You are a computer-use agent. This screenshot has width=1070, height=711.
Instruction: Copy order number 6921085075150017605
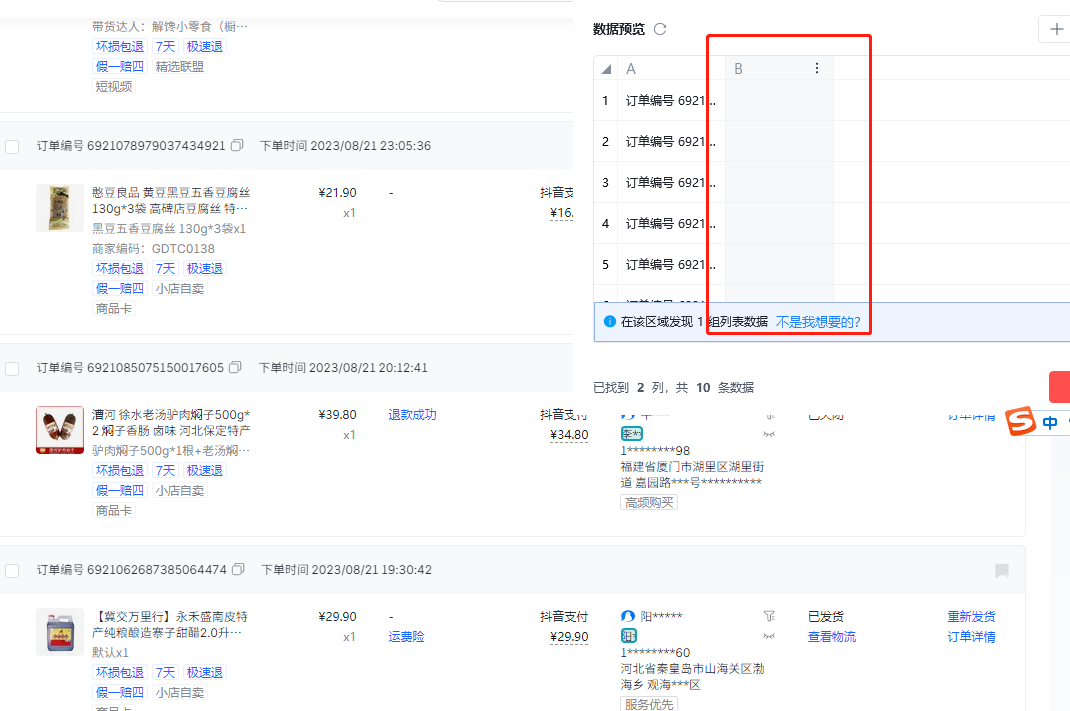235,368
